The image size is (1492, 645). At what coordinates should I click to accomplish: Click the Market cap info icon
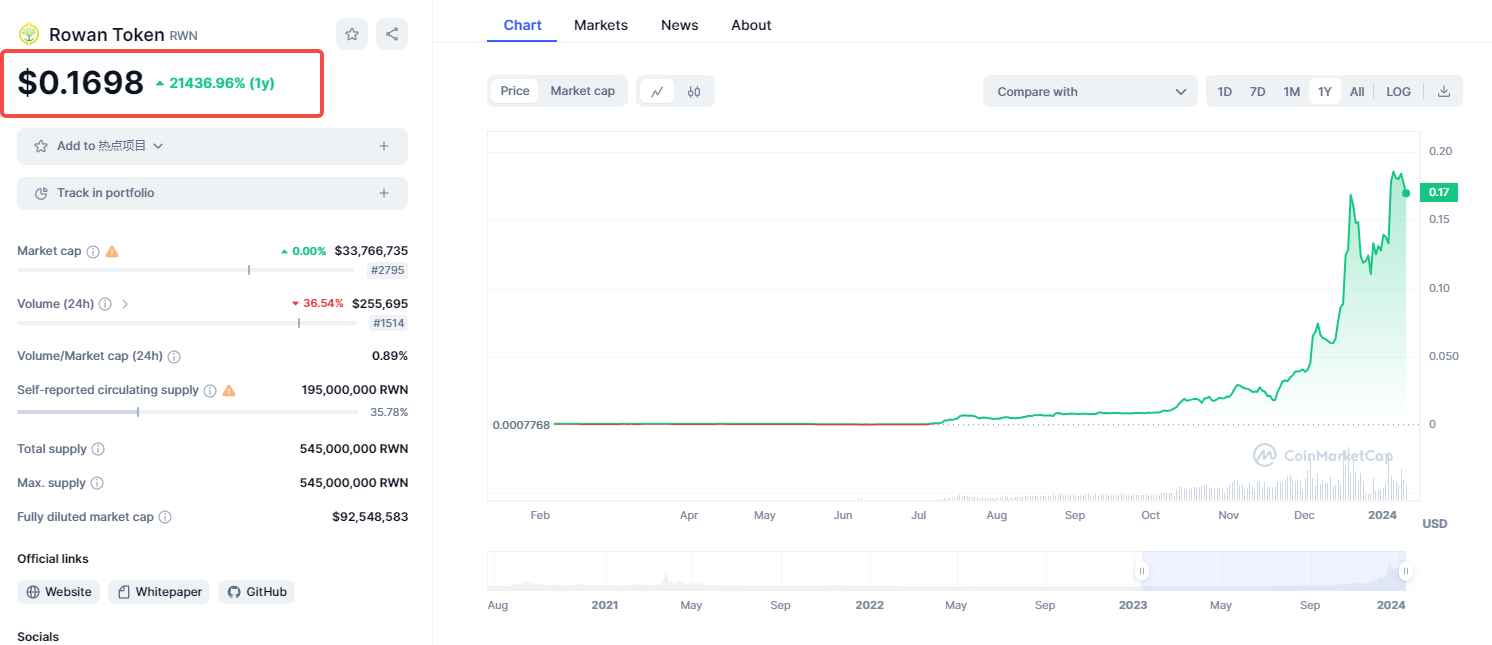(93, 252)
